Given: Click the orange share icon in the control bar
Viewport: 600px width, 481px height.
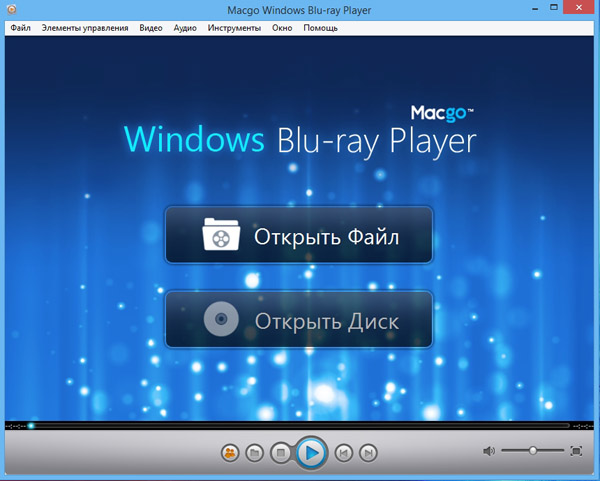Looking at the screenshot, I should point(230,453).
